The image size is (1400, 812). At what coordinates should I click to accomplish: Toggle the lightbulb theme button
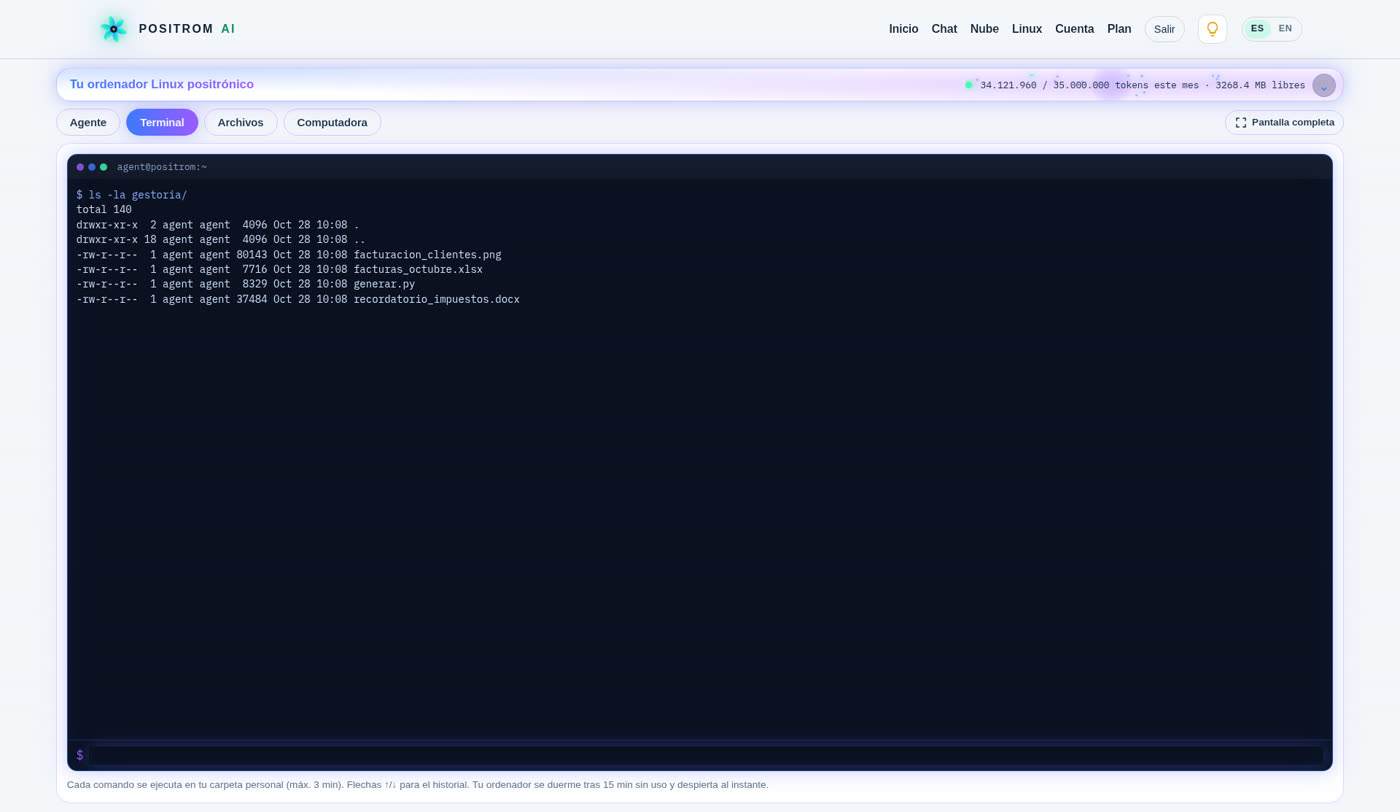[1212, 29]
